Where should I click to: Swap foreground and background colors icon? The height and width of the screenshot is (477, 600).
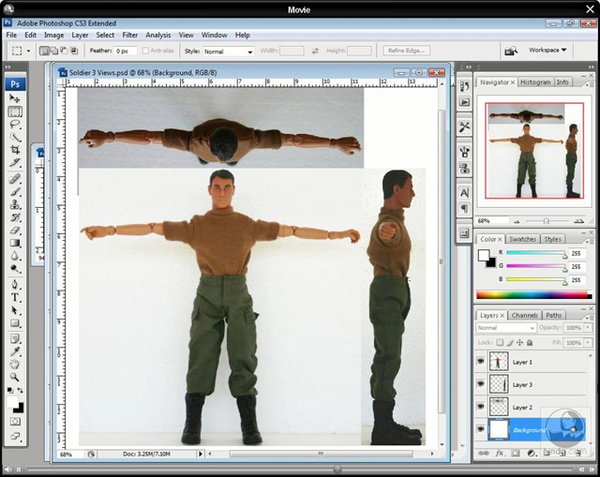pyautogui.click(x=20, y=390)
